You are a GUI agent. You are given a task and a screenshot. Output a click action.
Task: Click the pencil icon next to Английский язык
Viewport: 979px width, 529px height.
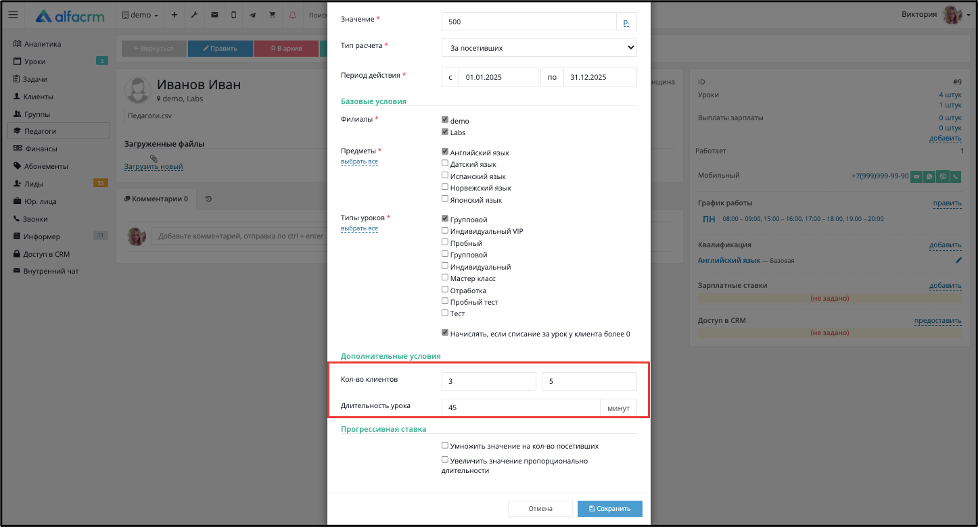(x=958, y=260)
